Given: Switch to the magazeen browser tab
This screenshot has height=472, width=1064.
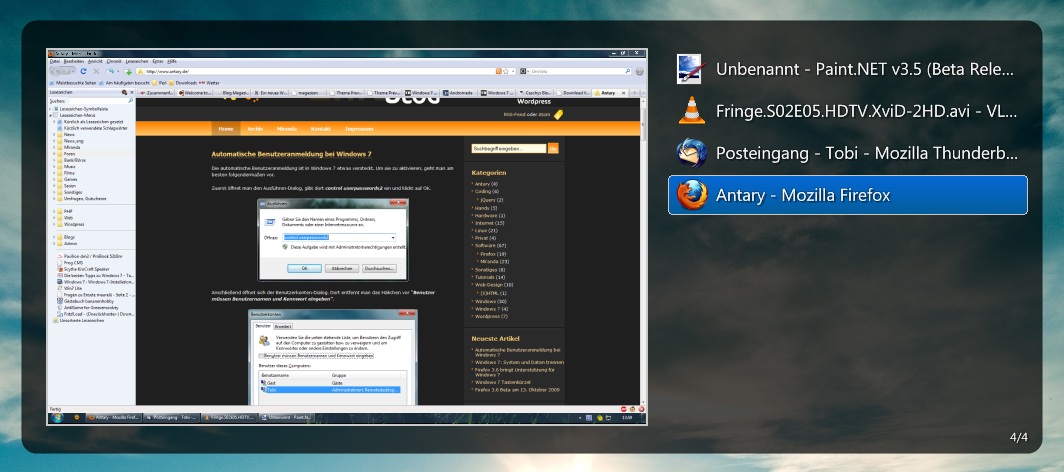Looking at the screenshot, I should tap(307, 93).
